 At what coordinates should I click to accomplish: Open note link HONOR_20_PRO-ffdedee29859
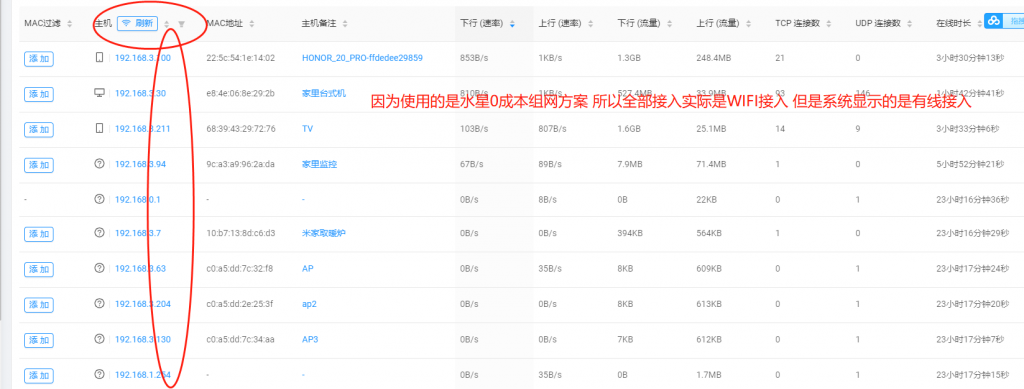(362, 58)
